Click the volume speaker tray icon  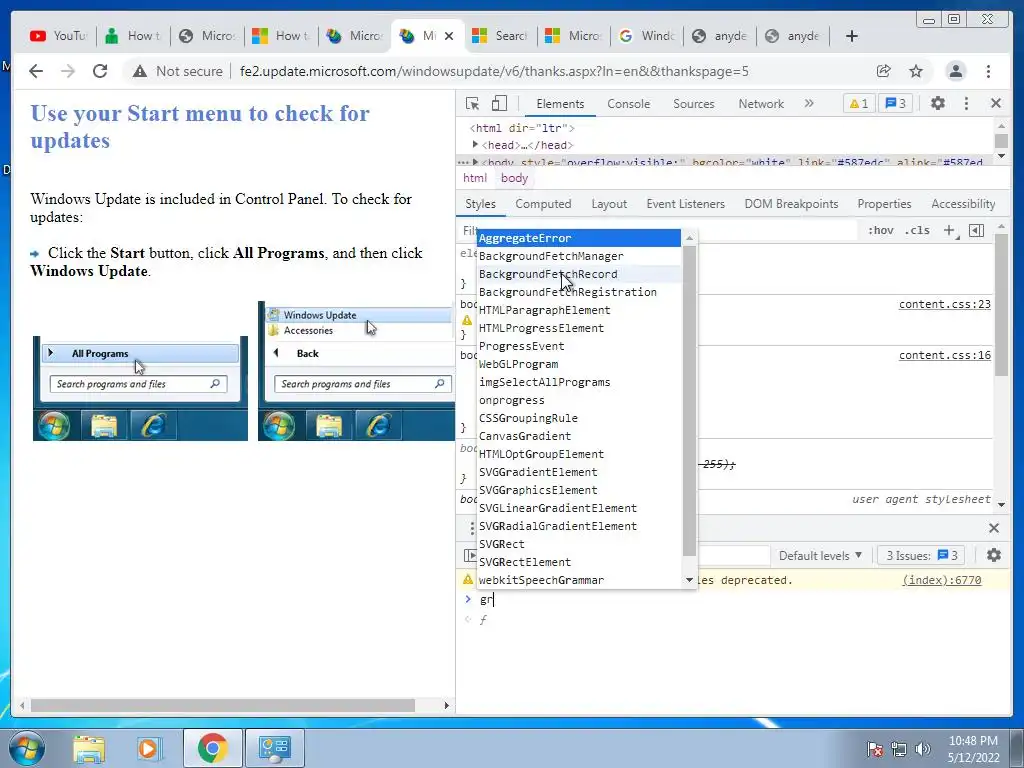coord(923,749)
